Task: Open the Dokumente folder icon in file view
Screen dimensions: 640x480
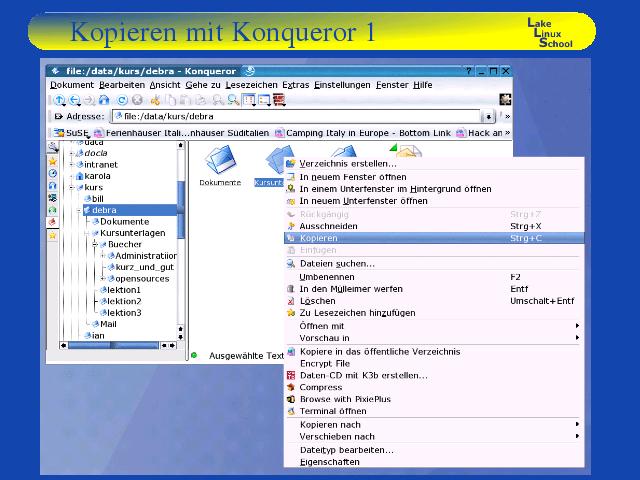Action: [x=220, y=161]
